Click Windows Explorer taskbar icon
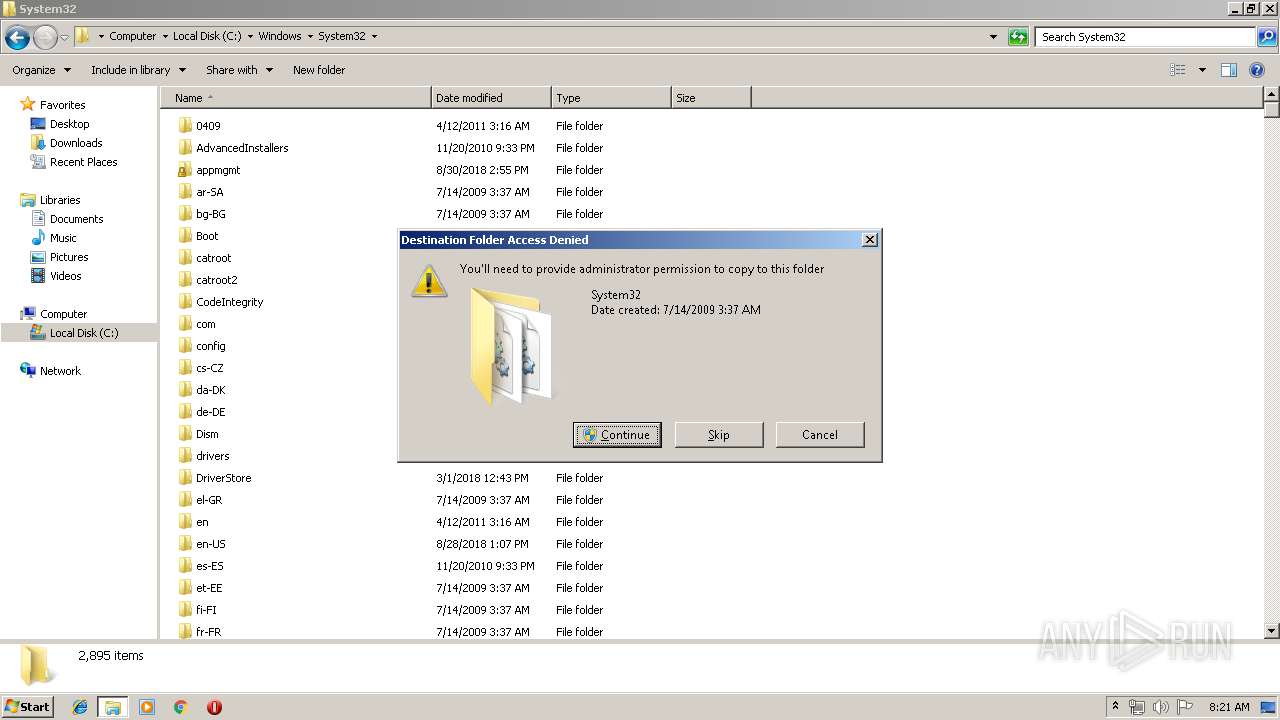The image size is (1280, 720). pyautogui.click(x=113, y=707)
